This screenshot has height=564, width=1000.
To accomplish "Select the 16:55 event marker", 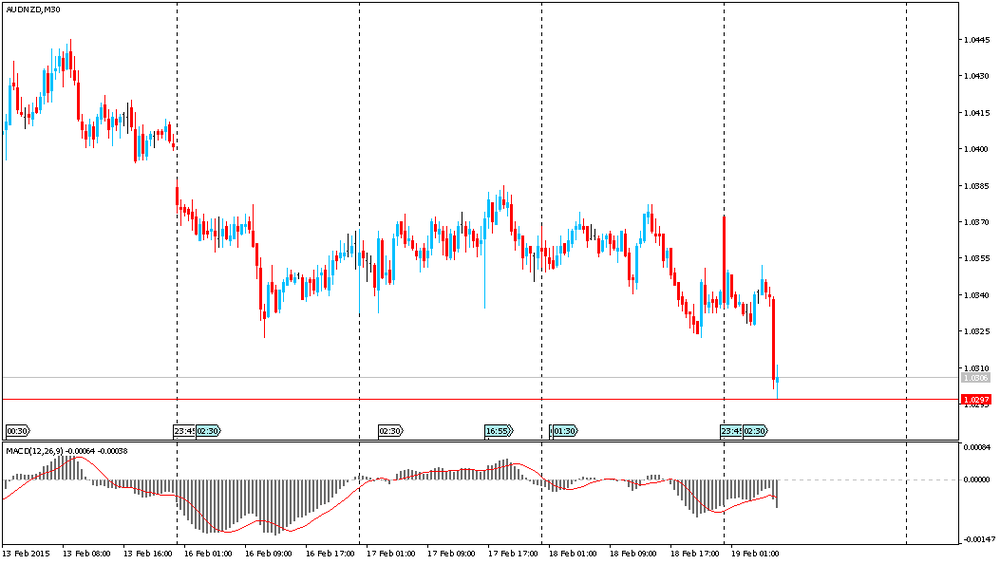I will (x=498, y=431).
